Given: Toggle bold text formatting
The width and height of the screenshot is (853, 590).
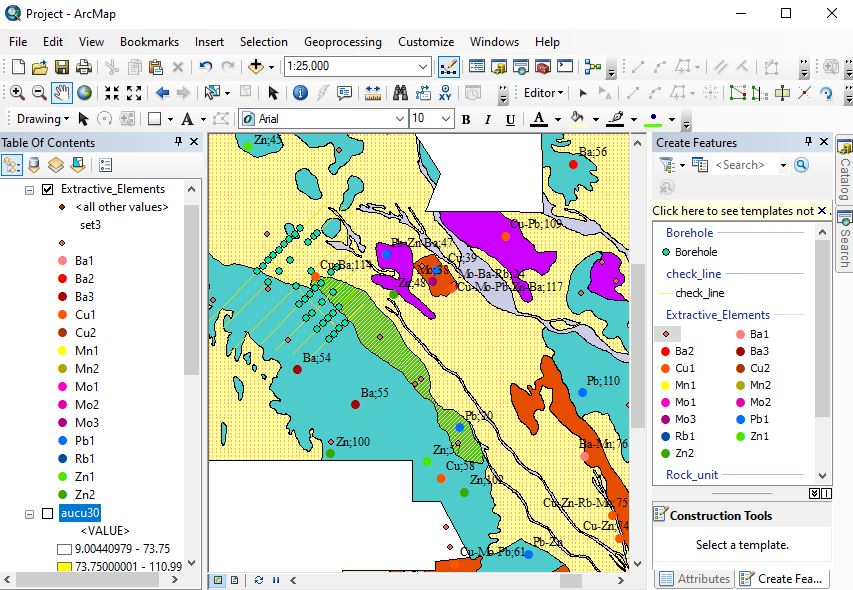Looking at the screenshot, I should coord(466,120).
